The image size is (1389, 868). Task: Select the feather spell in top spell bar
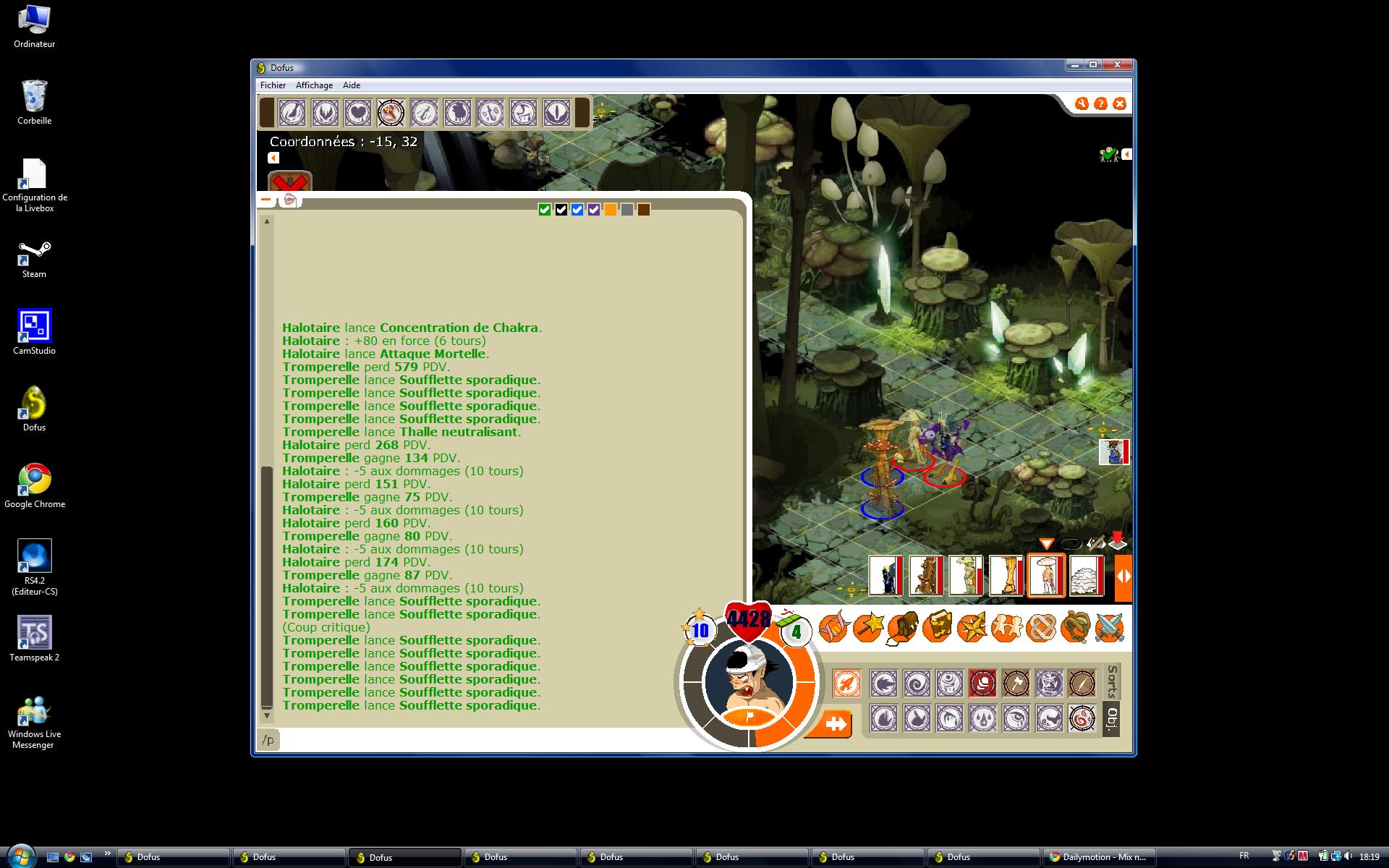[x=292, y=112]
